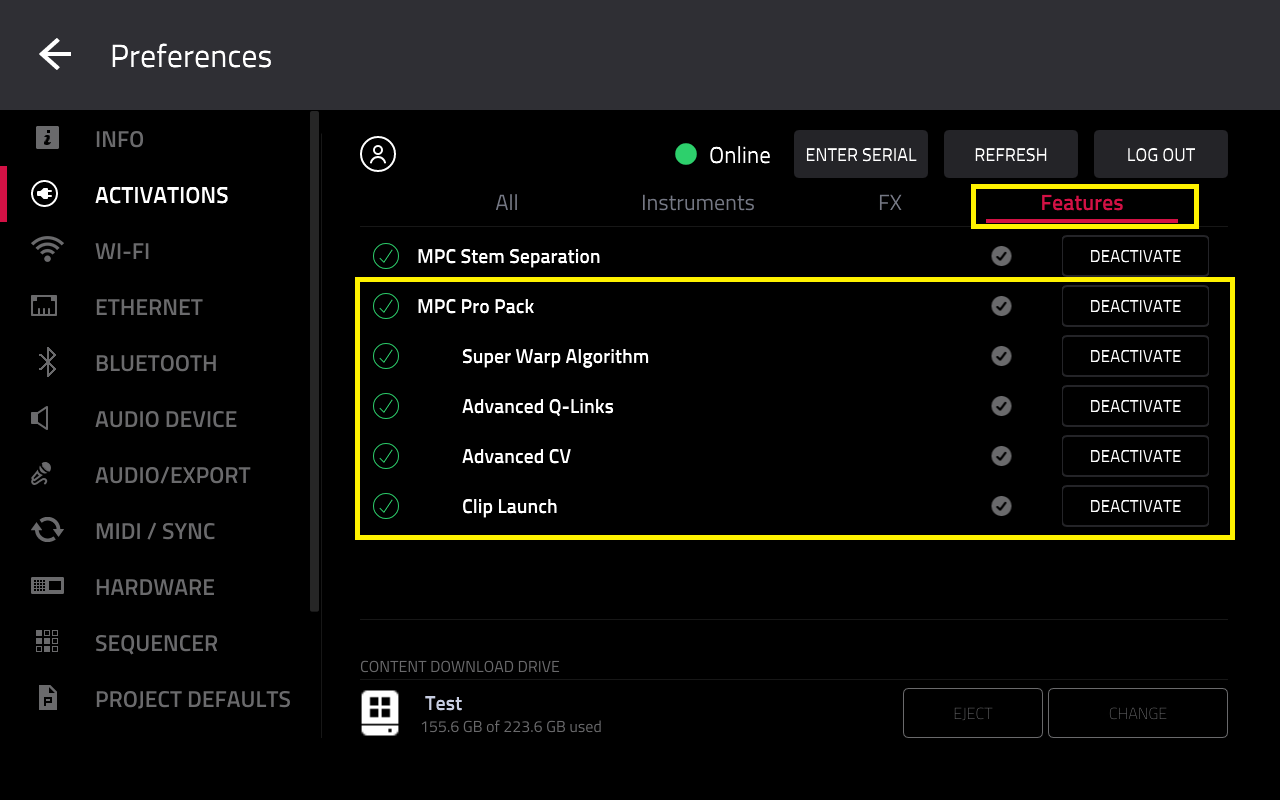Screen dimensions: 1280x800
Task: Select the Features tab
Action: (x=1082, y=204)
